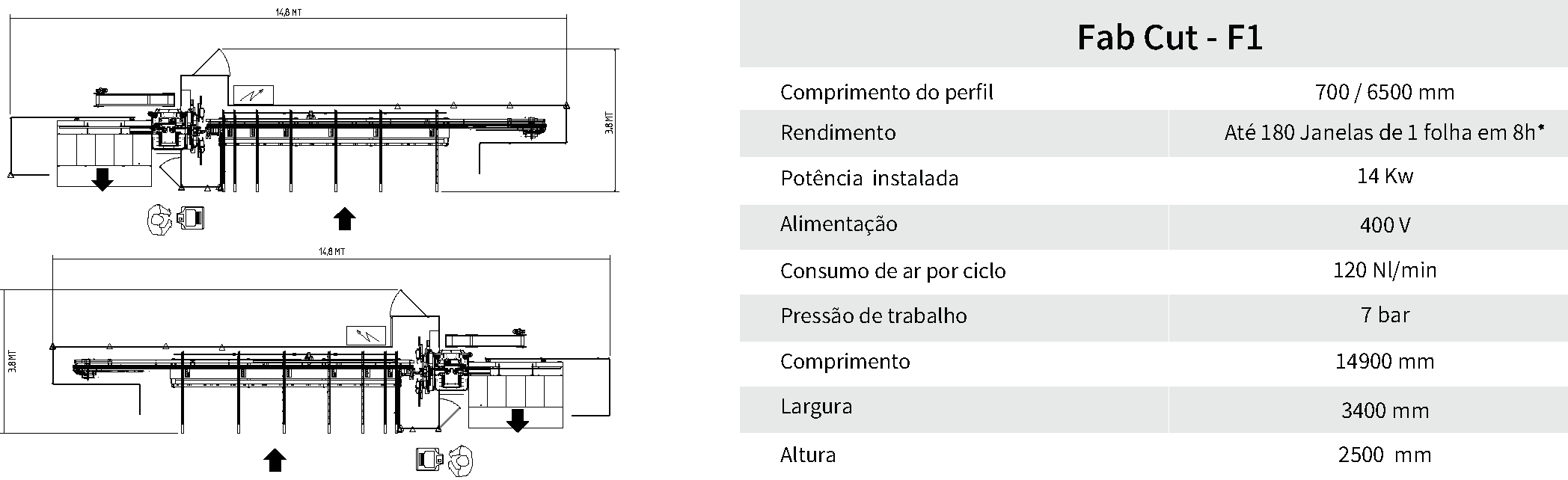1568x480 pixels.
Task: Click the Consumo de ar por ciclo label
Action: coord(892,271)
